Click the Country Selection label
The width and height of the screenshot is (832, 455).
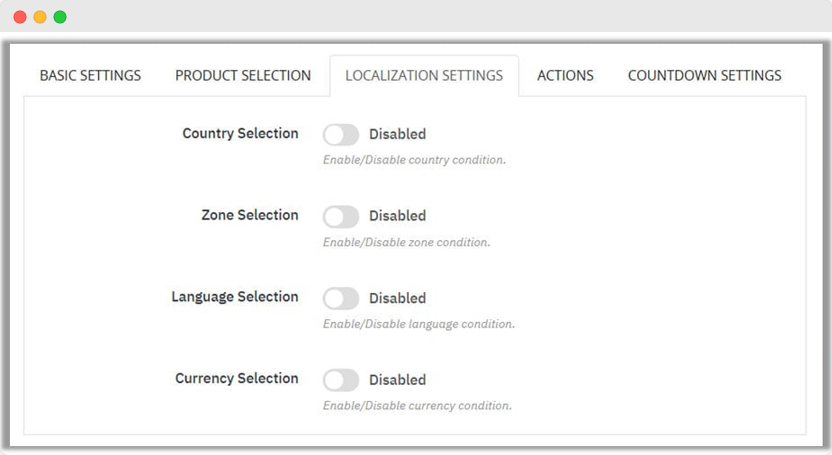240,134
